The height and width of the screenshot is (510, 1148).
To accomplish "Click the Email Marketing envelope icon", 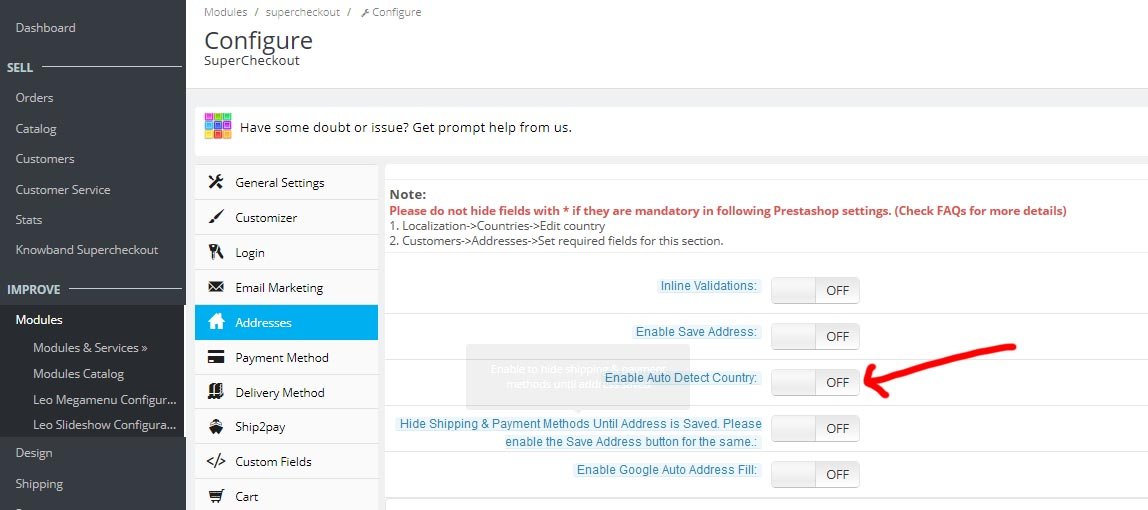I will tap(215, 288).
